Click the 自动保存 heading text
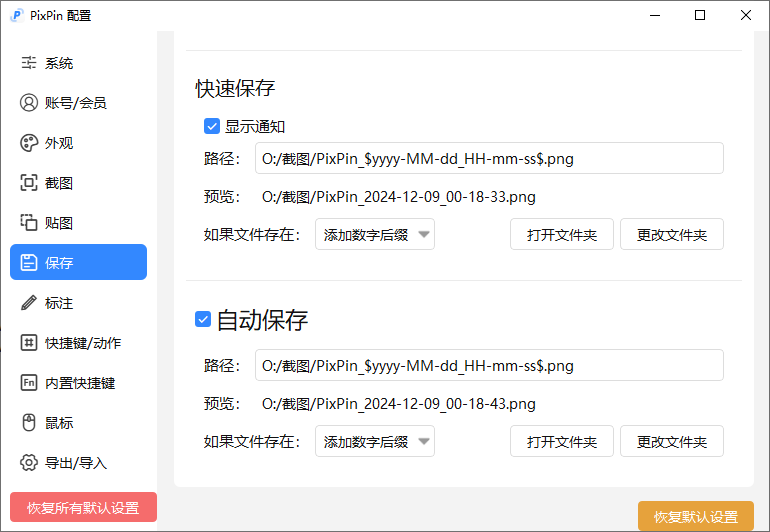This screenshot has height=532, width=770. pyautogui.click(x=262, y=320)
